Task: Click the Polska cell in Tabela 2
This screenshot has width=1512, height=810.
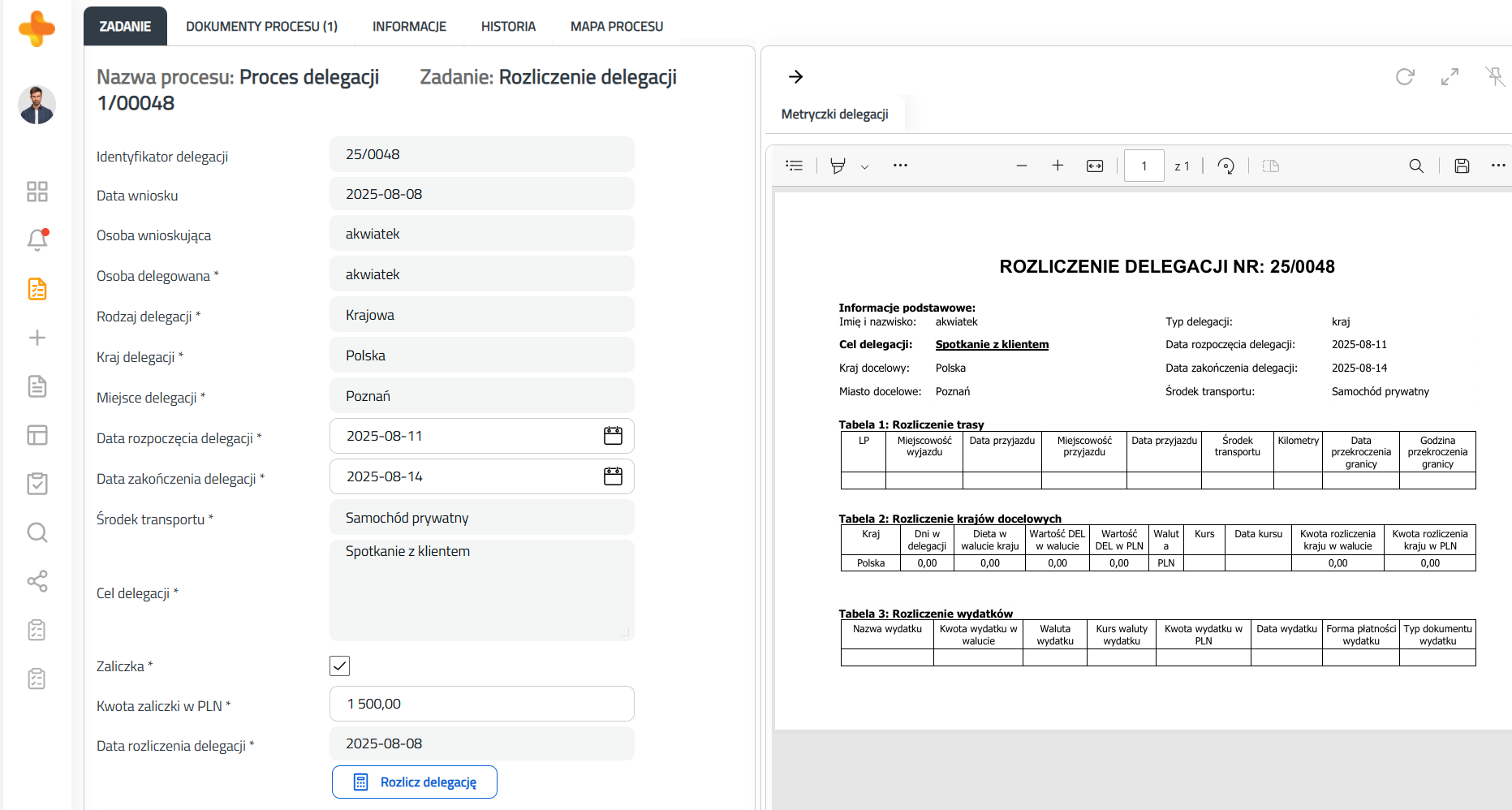Action: point(871,563)
